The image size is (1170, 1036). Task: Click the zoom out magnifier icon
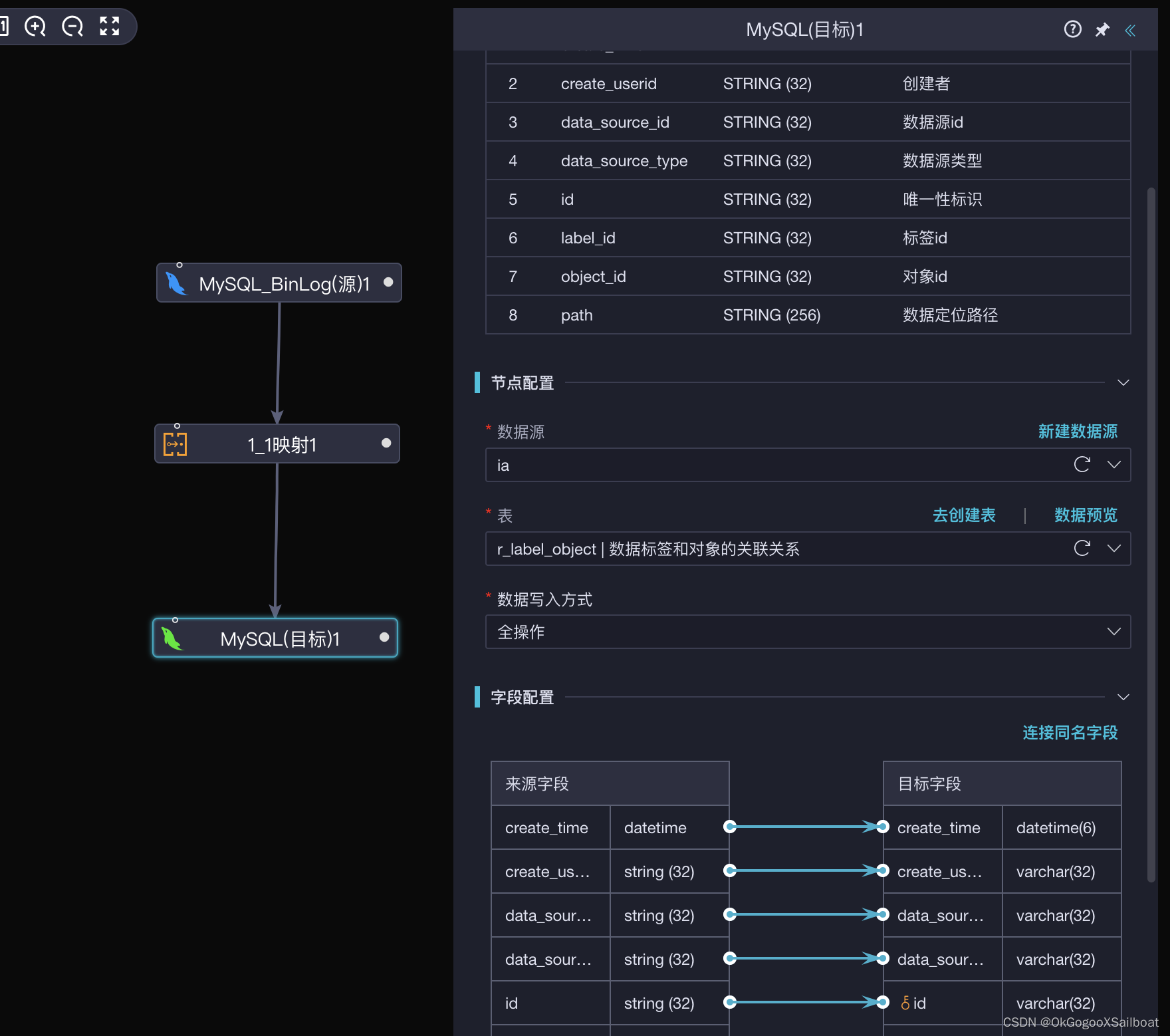coord(72,27)
